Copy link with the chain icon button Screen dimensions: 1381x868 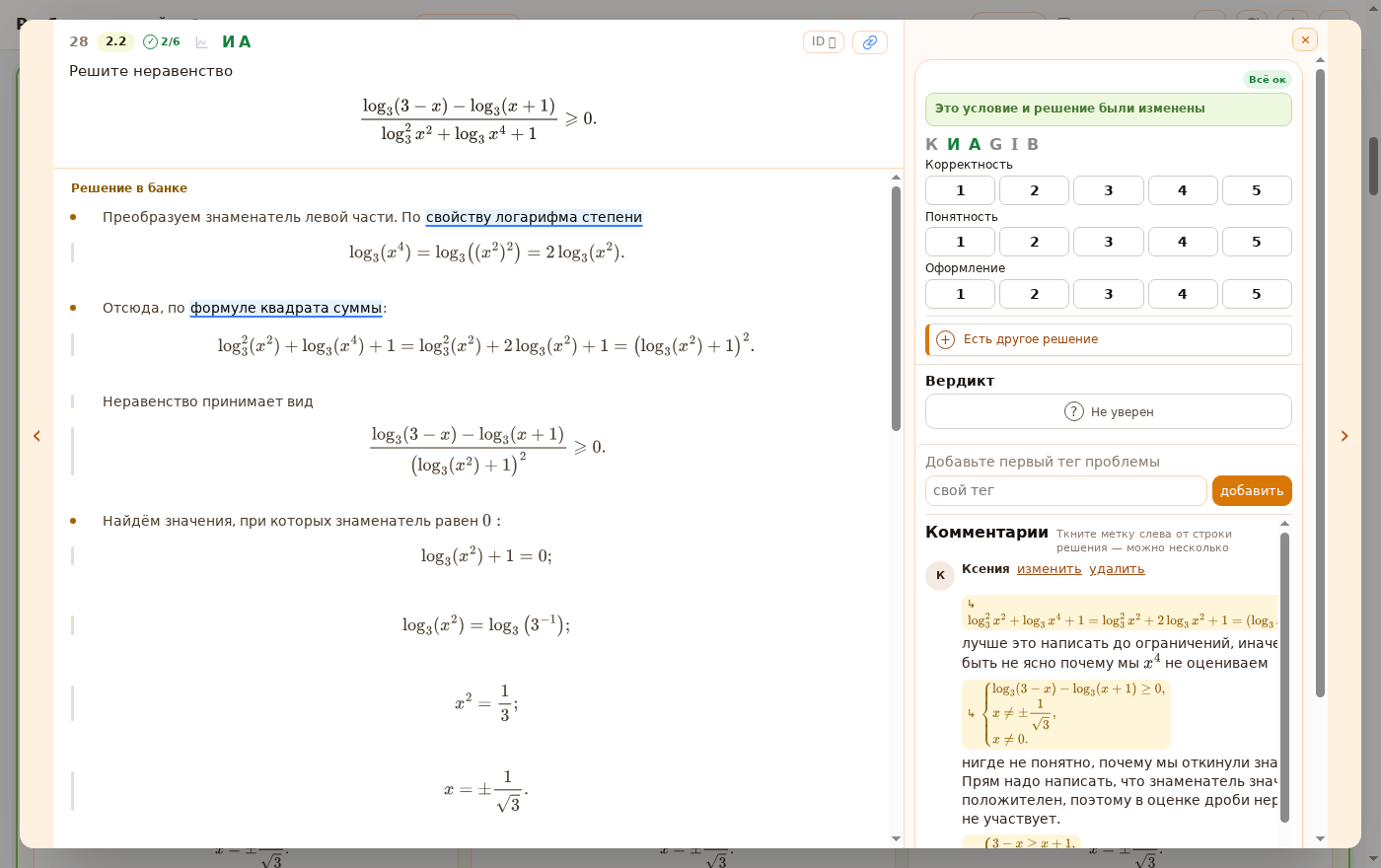(x=870, y=42)
